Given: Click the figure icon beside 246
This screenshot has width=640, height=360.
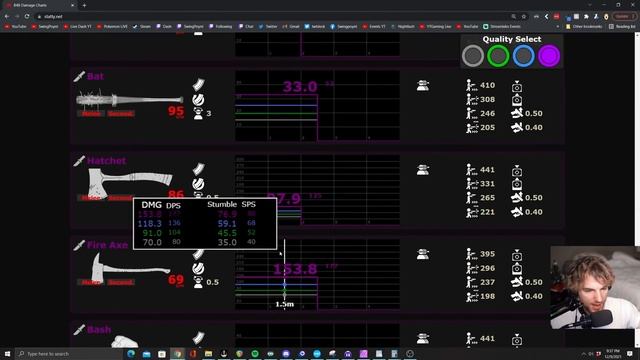Looking at the screenshot, I should click(x=471, y=113).
